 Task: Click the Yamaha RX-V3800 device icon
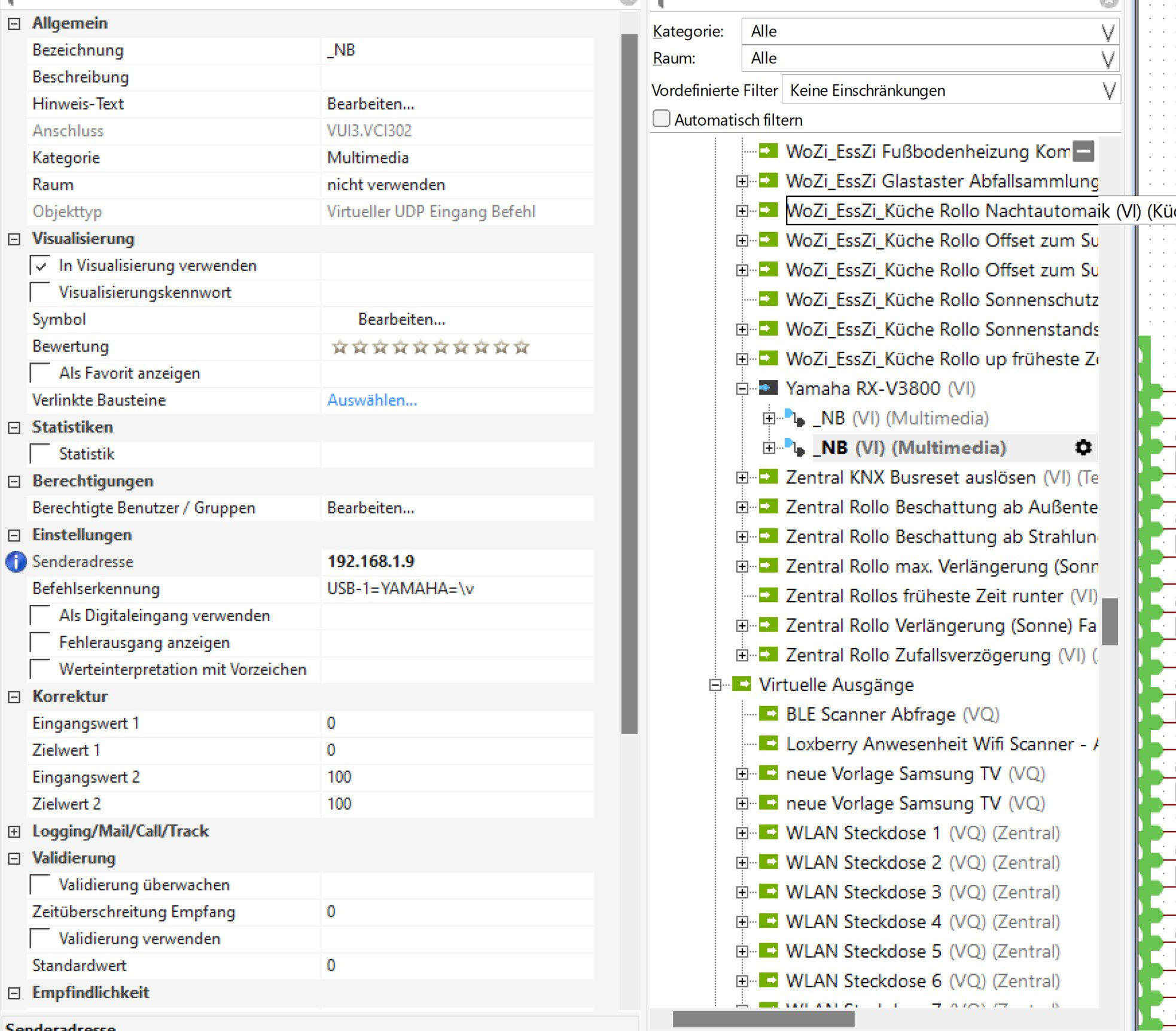(x=769, y=388)
